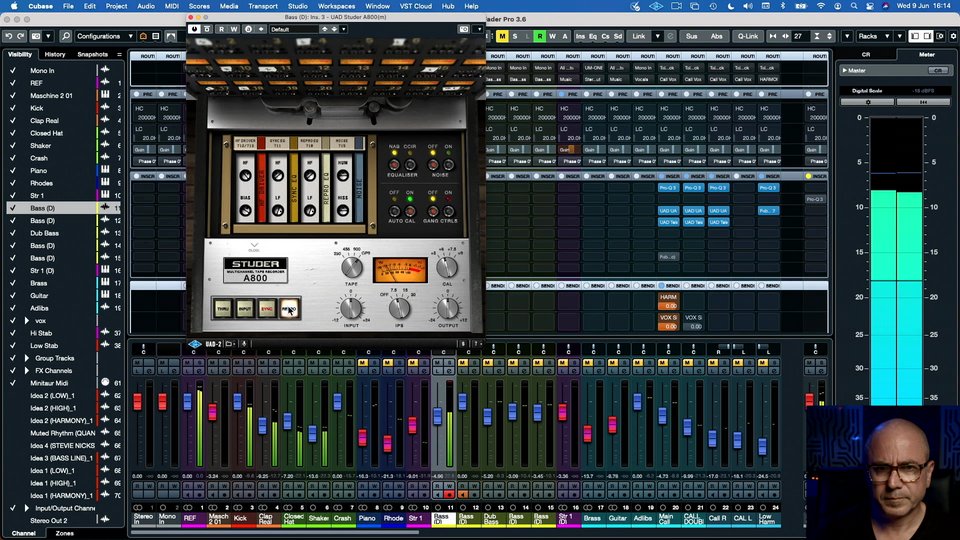
Task: Open the Racks dropdown
Action: pos(874,36)
